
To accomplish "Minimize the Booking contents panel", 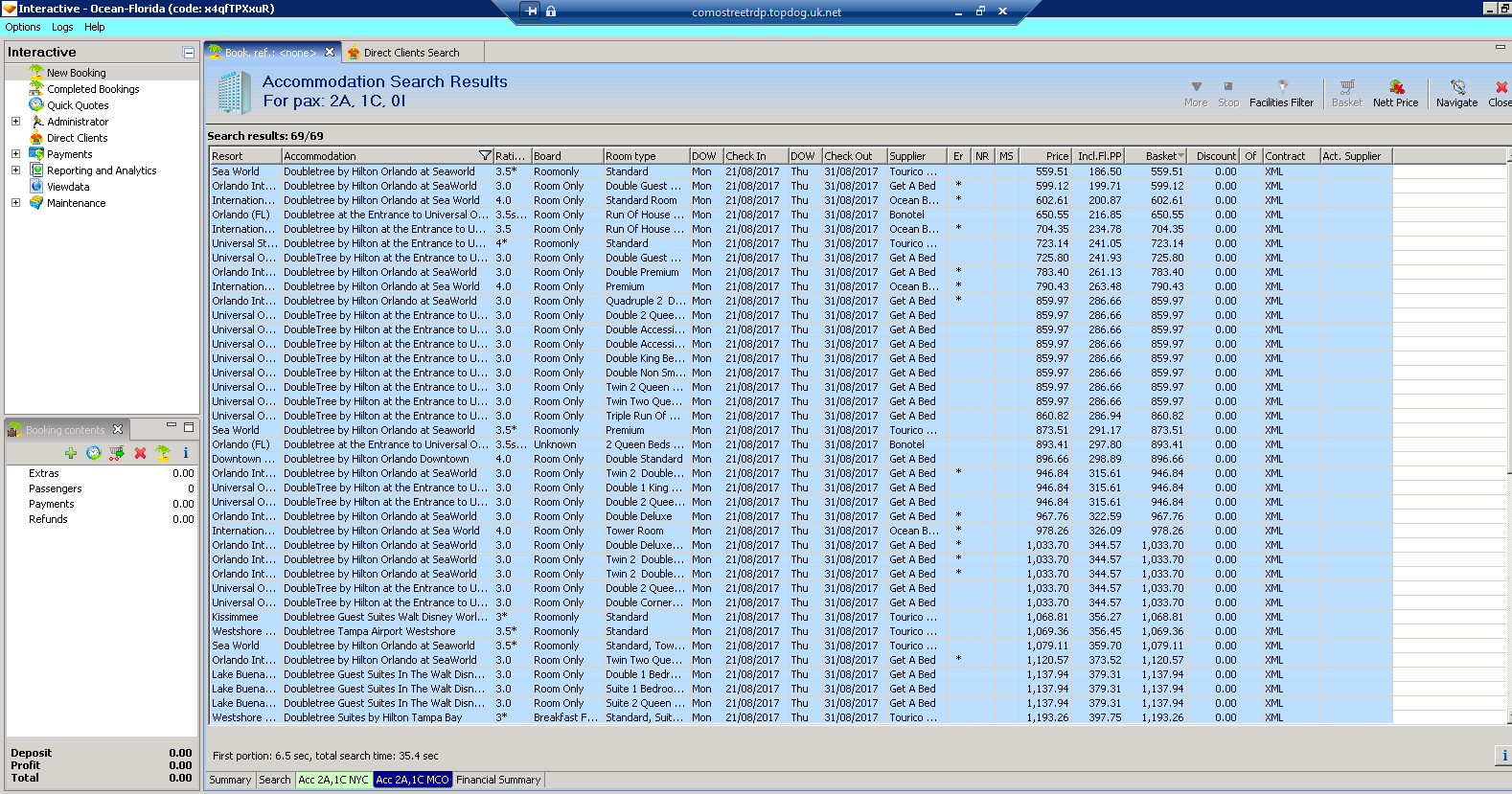I will pyautogui.click(x=172, y=426).
